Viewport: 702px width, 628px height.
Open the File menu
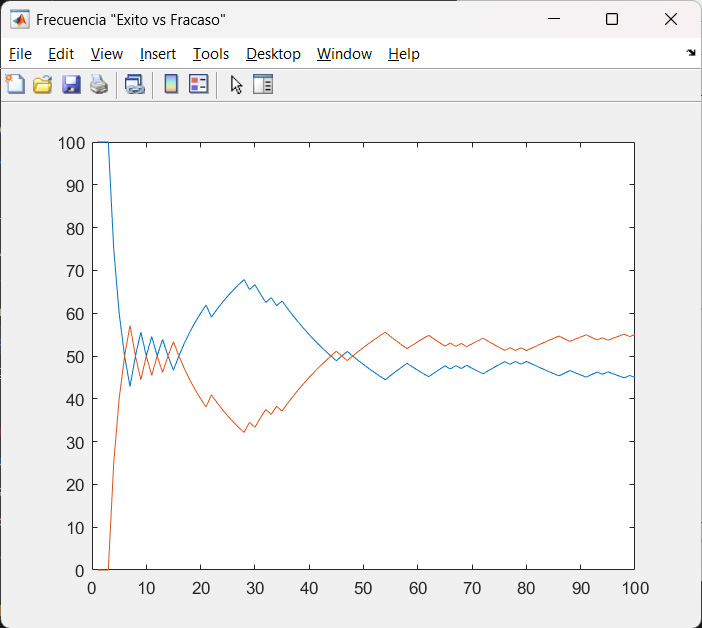(20, 54)
